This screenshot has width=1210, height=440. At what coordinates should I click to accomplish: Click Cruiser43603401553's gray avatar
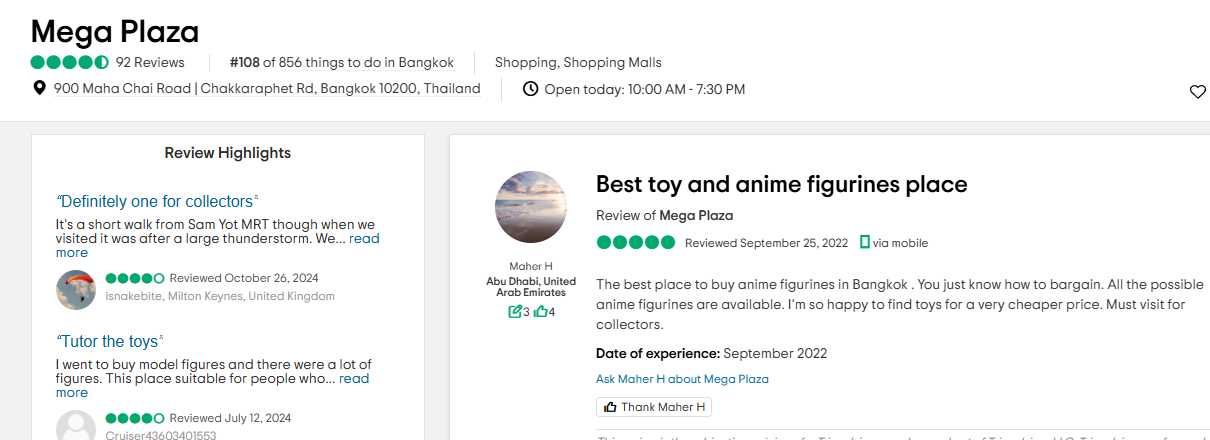coord(76,427)
